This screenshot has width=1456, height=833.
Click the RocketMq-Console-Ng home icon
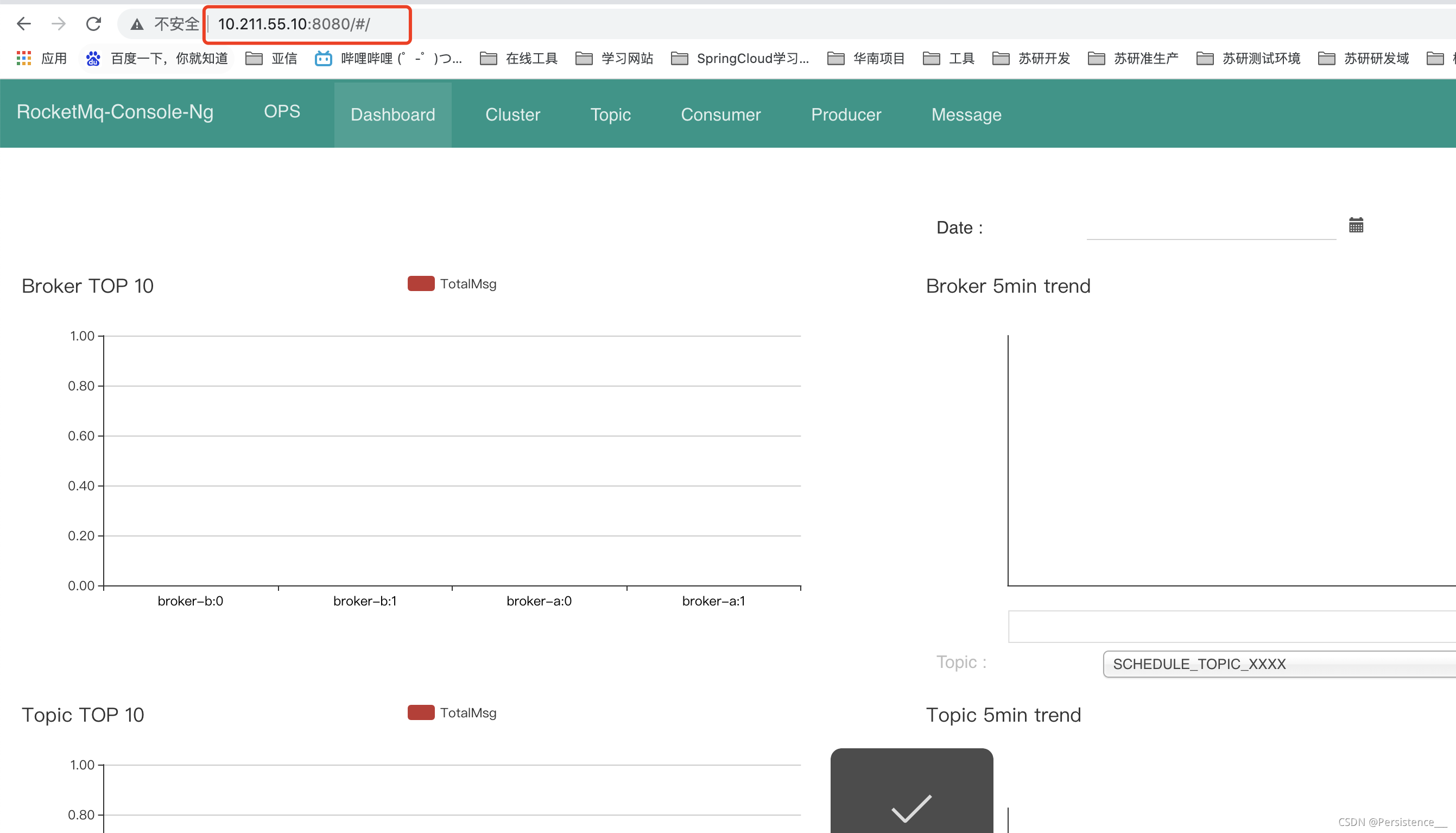pos(115,112)
